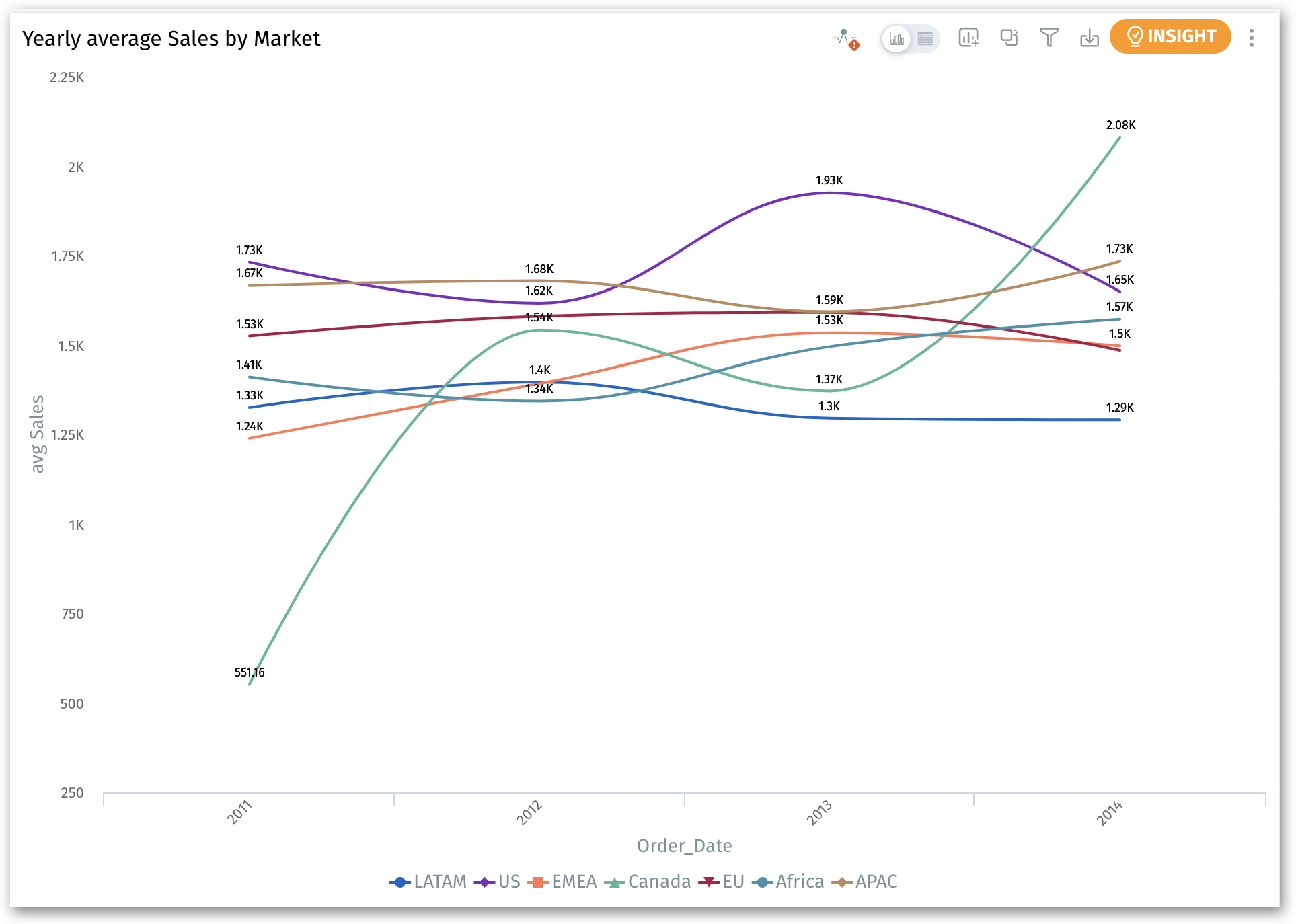The image size is (1296, 924).
Task: Click the Canada 2.08K data point label
Action: [1120, 125]
